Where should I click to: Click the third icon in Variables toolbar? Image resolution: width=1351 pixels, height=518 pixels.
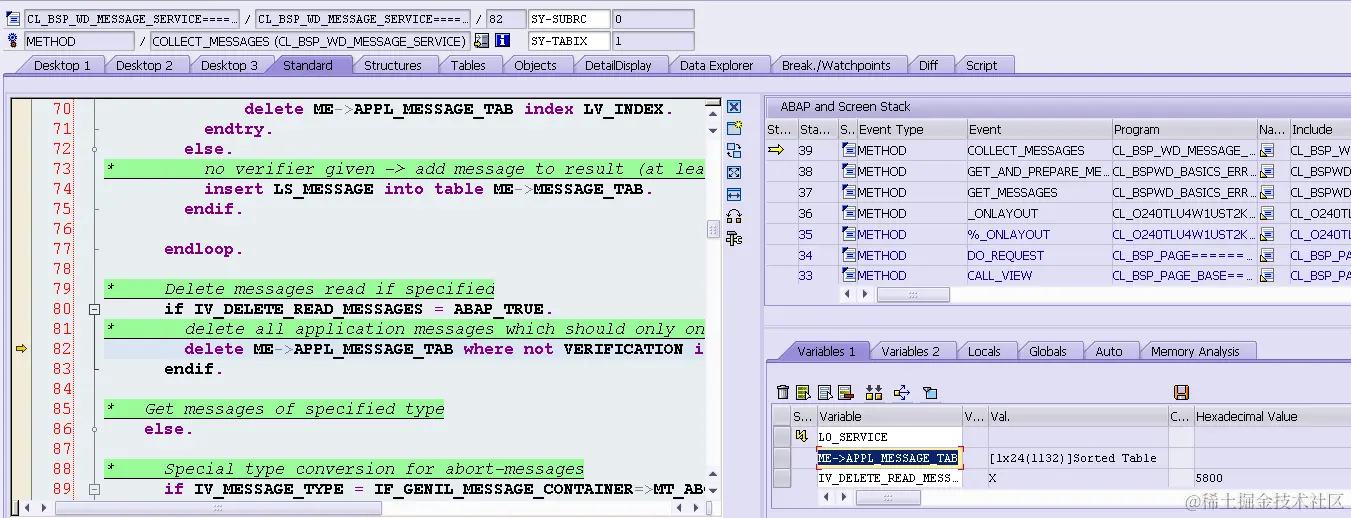click(825, 392)
